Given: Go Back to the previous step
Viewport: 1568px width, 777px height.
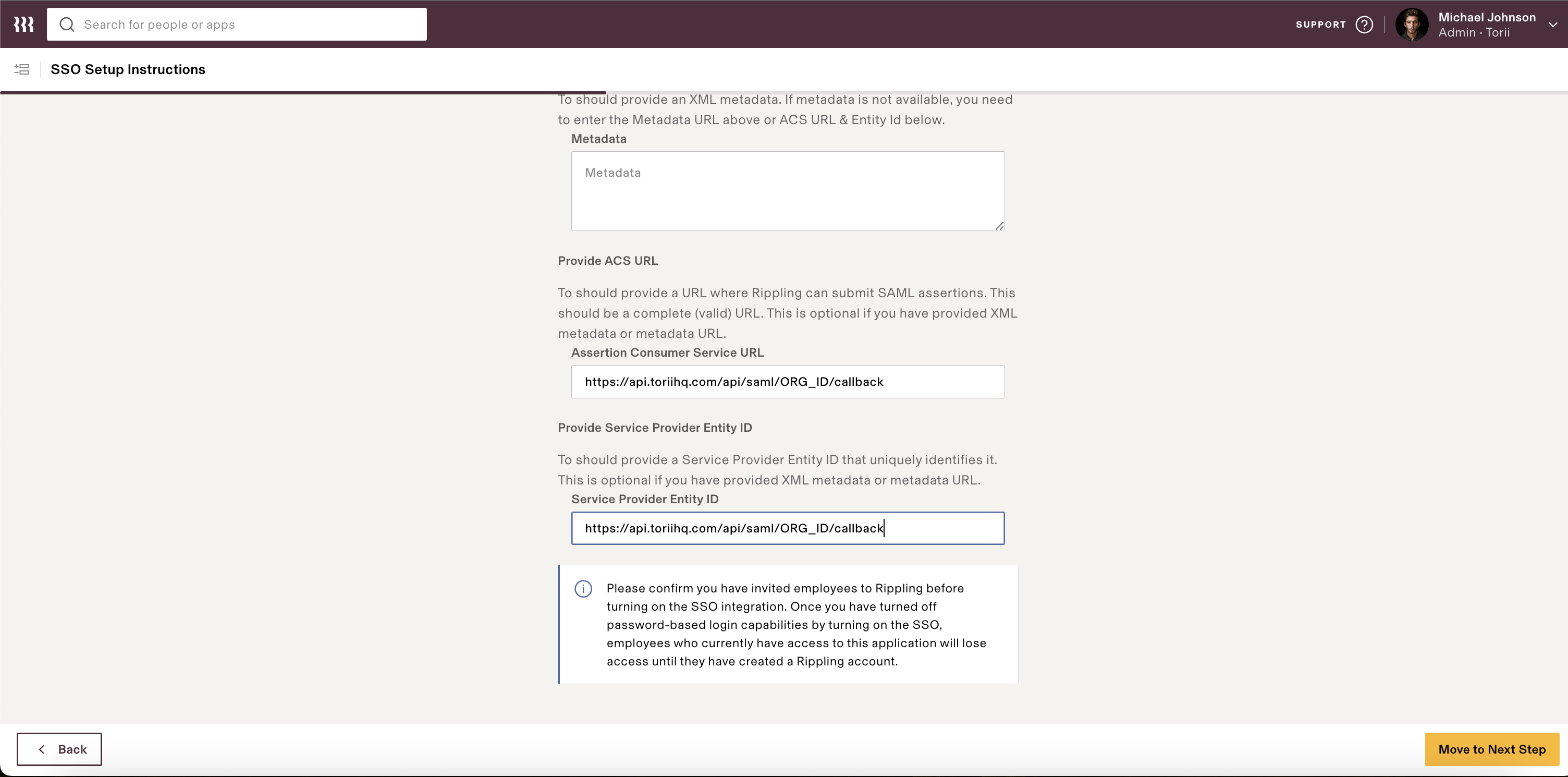Looking at the screenshot, I should tap(59, 749).
